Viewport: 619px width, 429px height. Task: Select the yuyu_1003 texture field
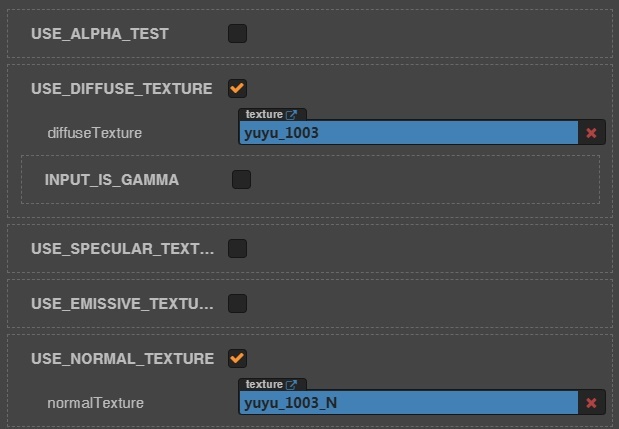pyautogui.click(x=408, y=133)
